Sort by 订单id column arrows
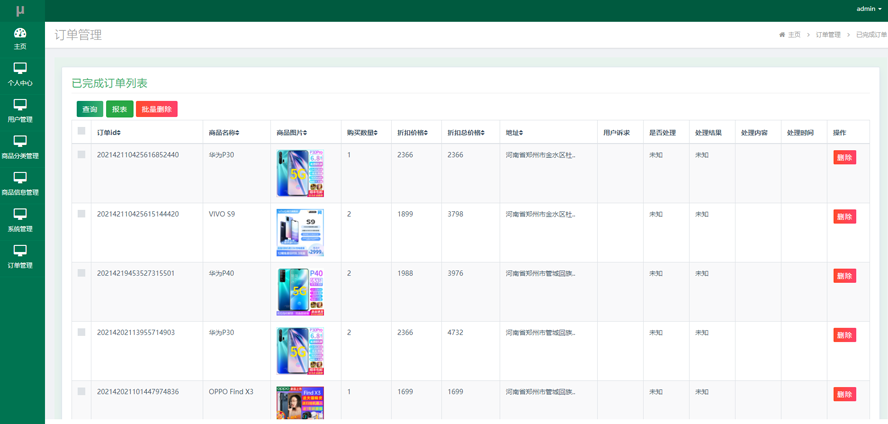This screenshot has width=888, height=424. click(119, 133)
